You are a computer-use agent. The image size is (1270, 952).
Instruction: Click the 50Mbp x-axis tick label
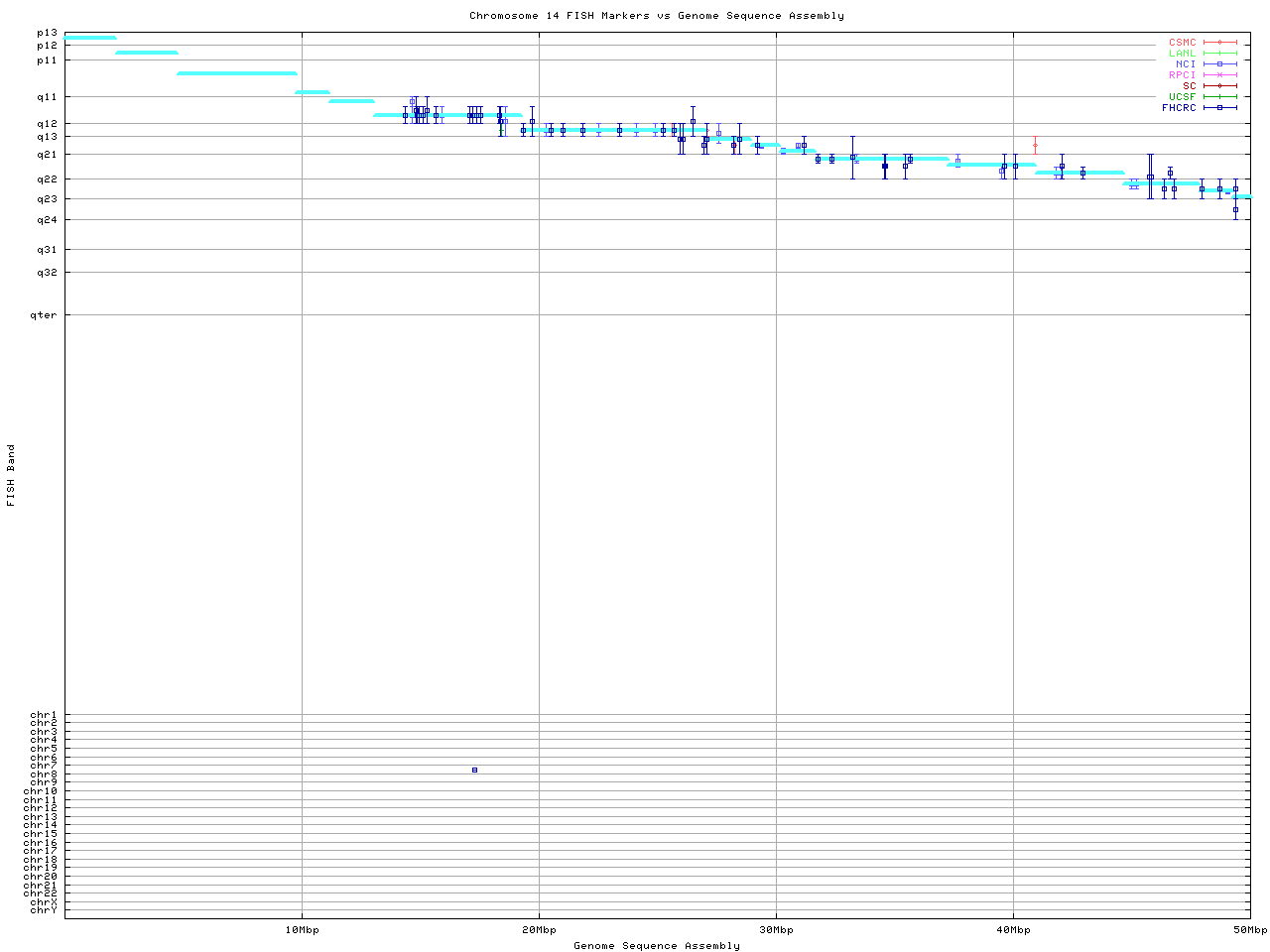click(1249, 930)
